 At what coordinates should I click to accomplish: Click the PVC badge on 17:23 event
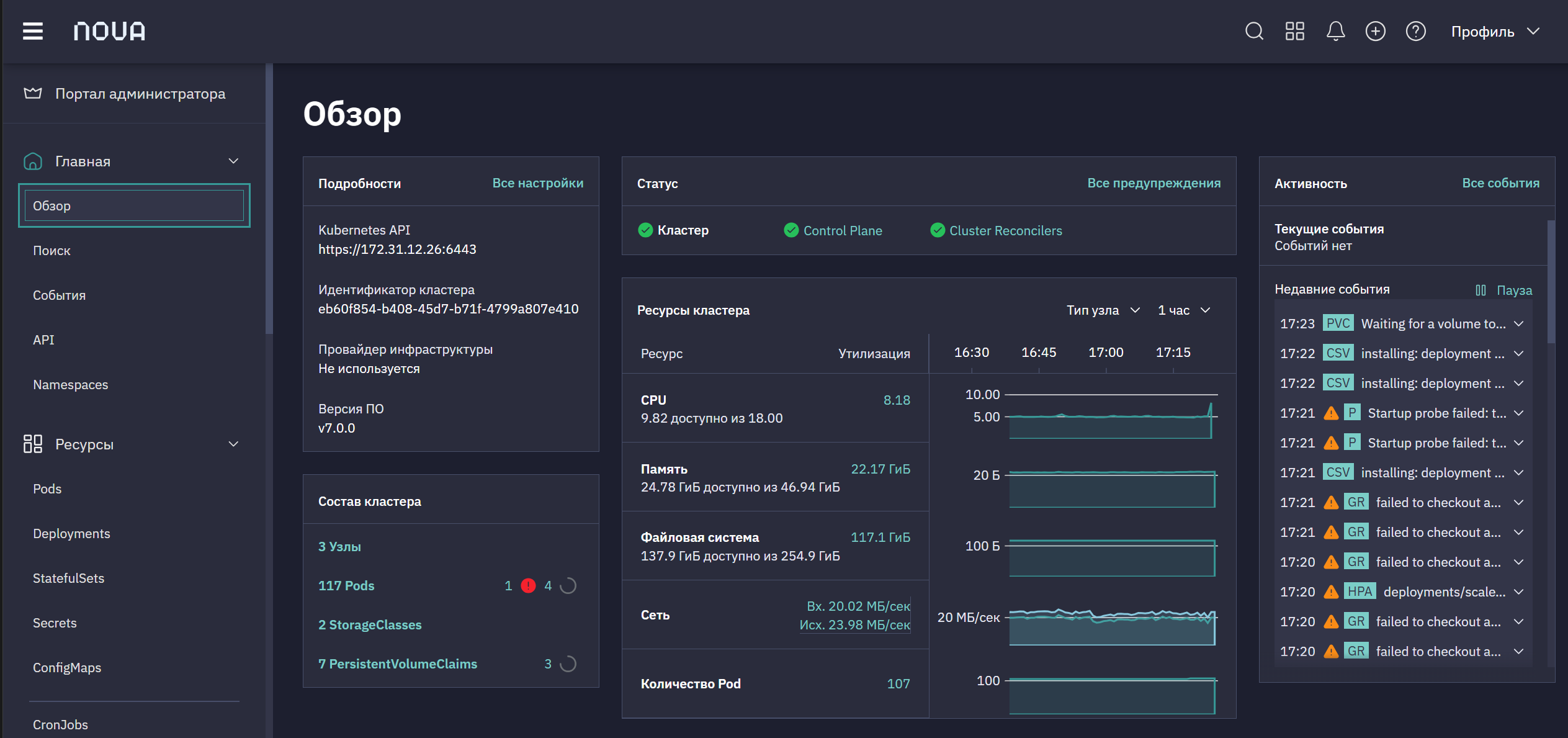click(1338, 323)
